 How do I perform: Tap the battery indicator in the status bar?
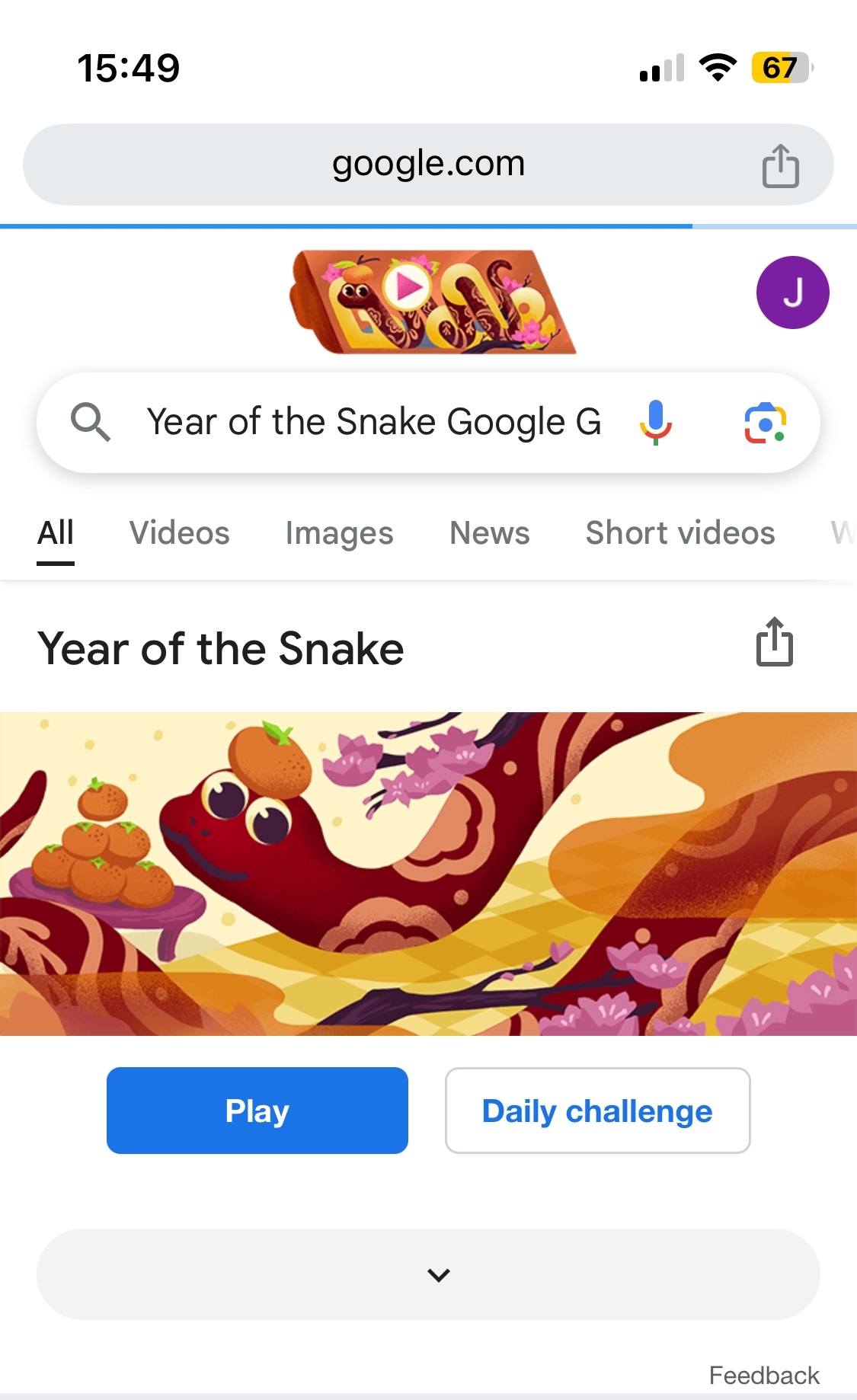(x=780, y=68)
